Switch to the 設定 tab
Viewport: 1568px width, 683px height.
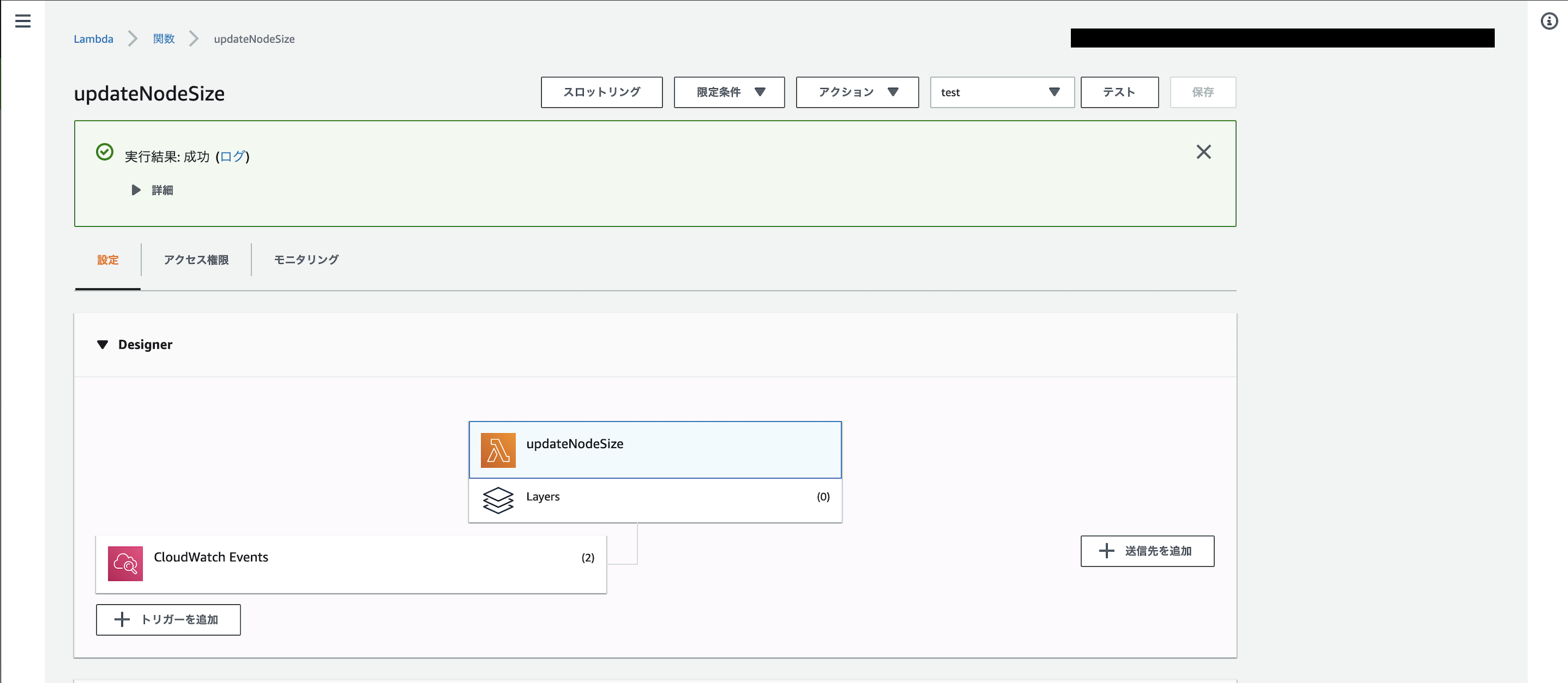[x=108, y=260]
